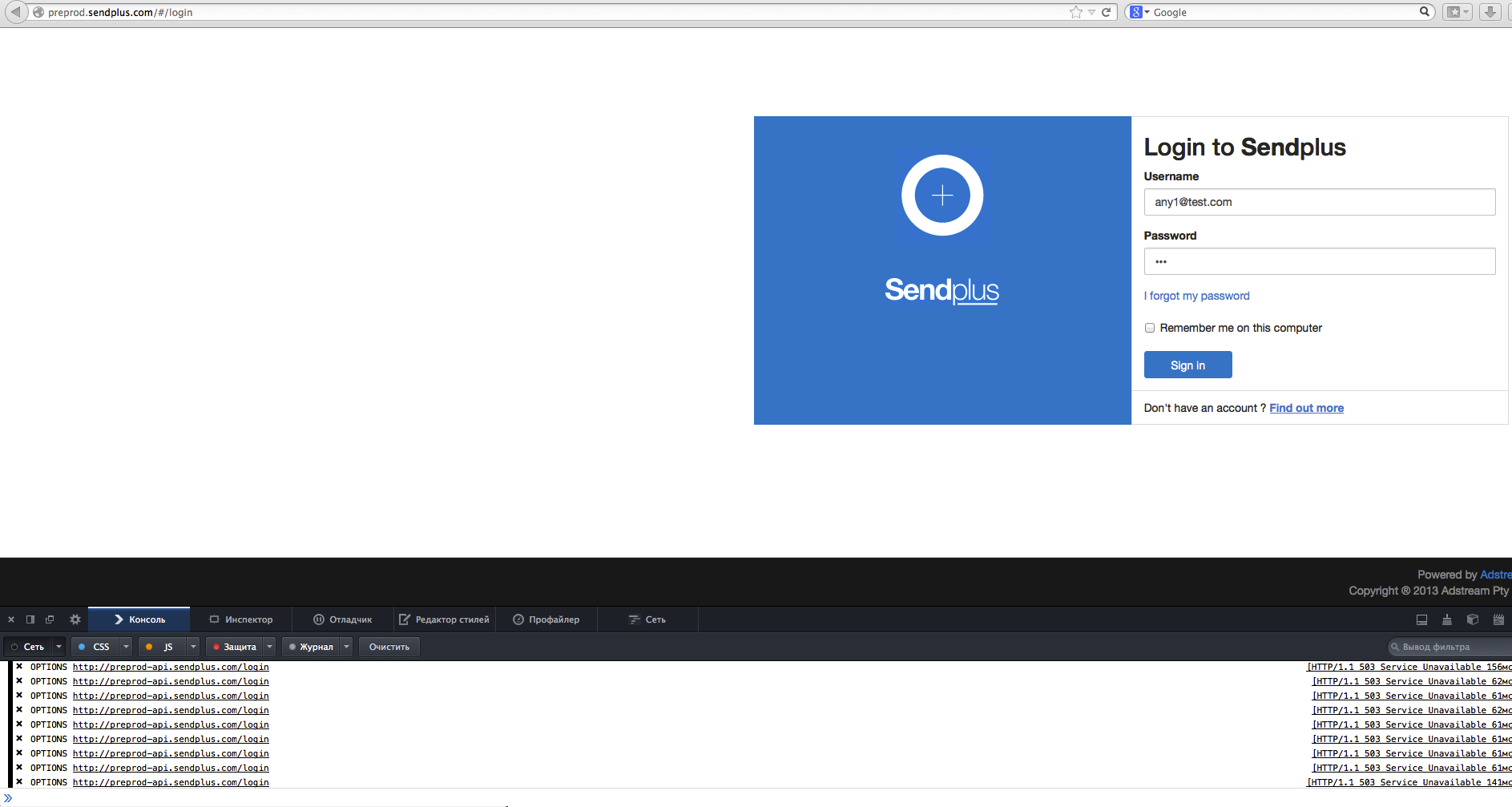Click the 503 Service Unavailable 141мс entry
1512x807 pixels.
pos(1409,782)
